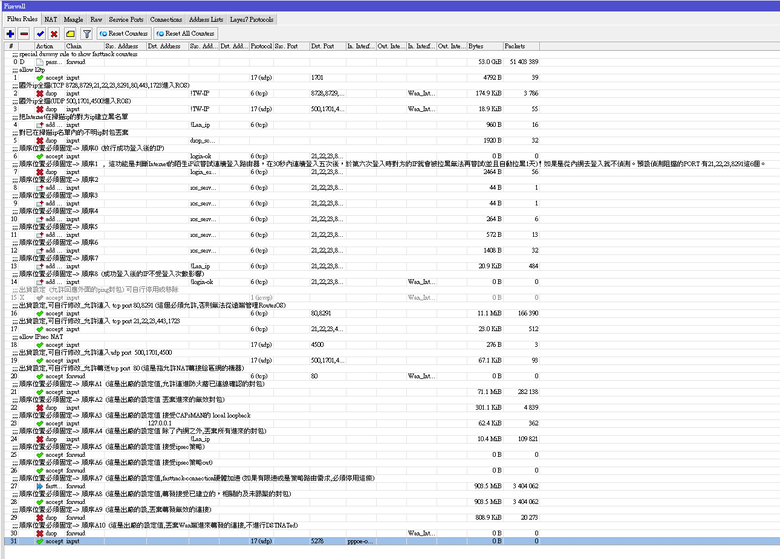Sort by Chain column header
The width and height of the screenshot is (780, 559).
[x=84, y=46]
